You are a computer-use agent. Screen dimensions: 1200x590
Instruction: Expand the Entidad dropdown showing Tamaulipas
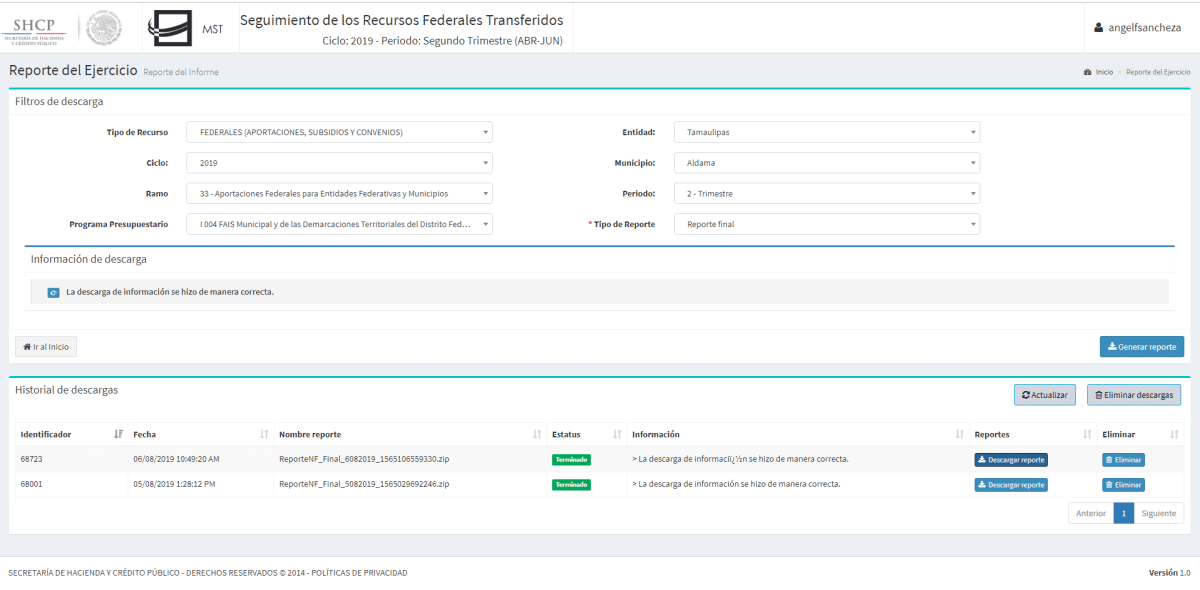826,132
